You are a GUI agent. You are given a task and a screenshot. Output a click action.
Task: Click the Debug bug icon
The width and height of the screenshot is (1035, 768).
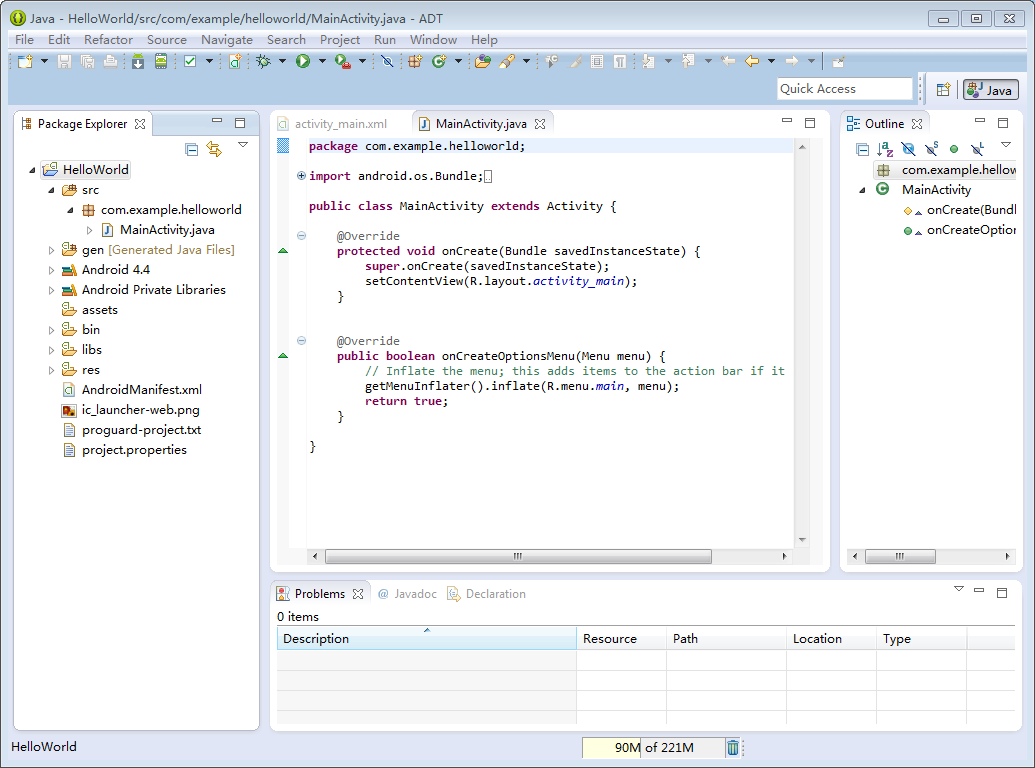263,61
